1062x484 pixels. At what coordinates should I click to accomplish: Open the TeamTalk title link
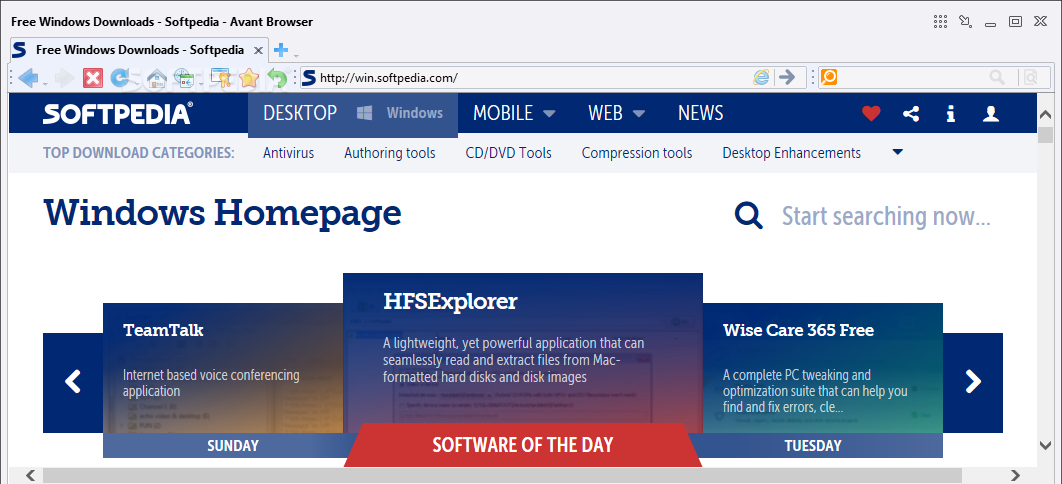coord(163,330)
